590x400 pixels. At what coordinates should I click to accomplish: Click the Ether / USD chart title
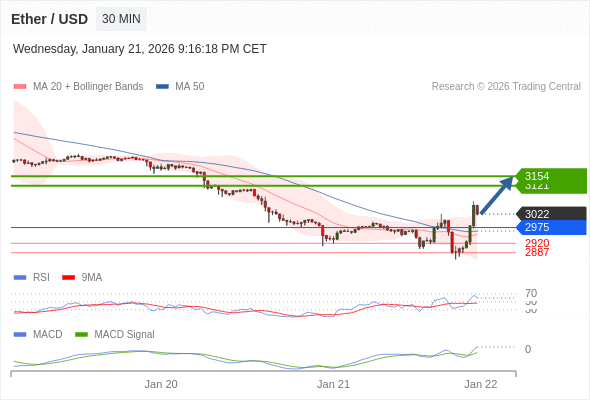[x=49, y=19]
